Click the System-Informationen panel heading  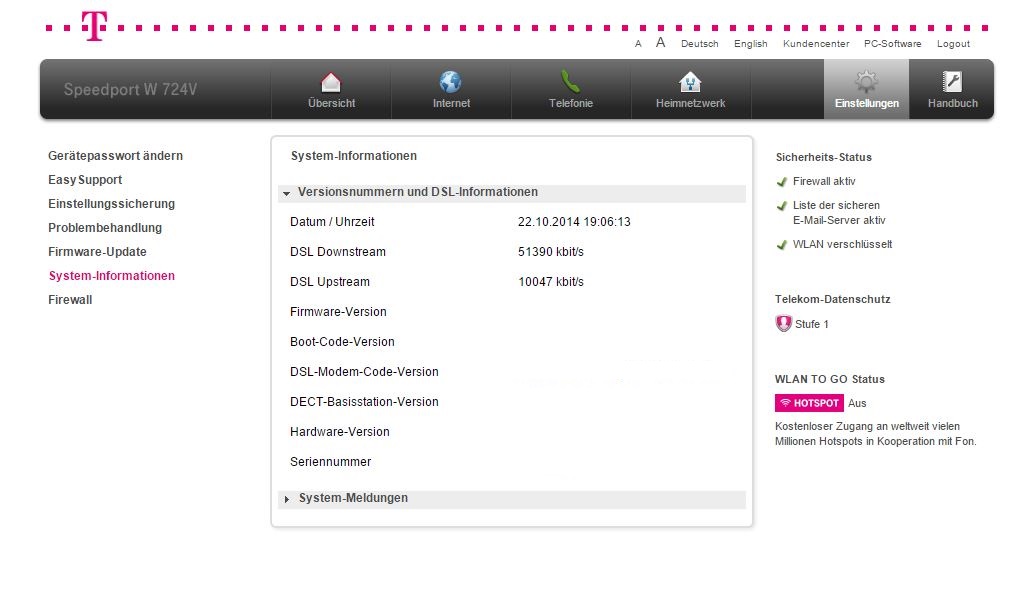click(x=353, y=156)
